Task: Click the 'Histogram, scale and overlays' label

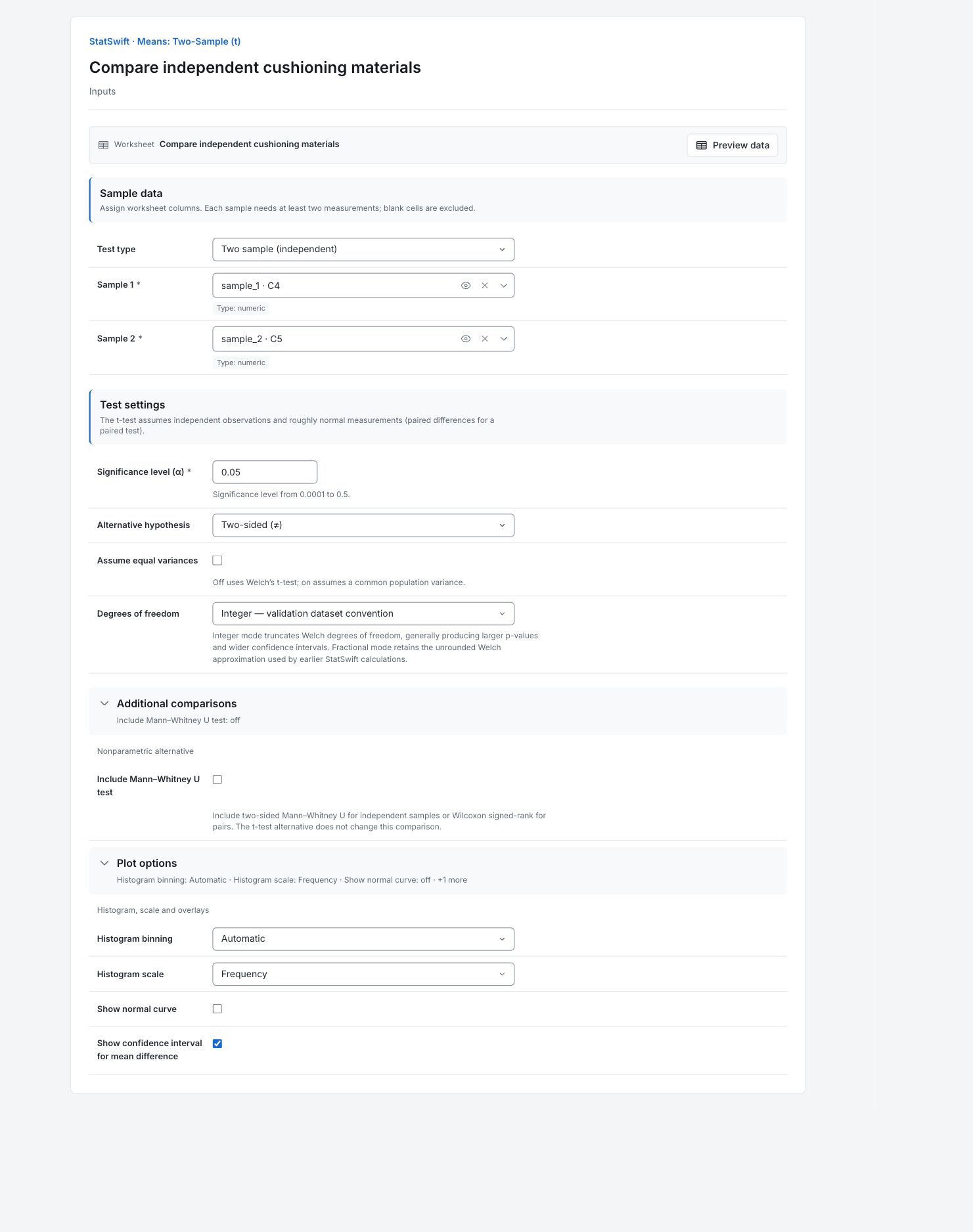Action: click(x=153, y=911)
